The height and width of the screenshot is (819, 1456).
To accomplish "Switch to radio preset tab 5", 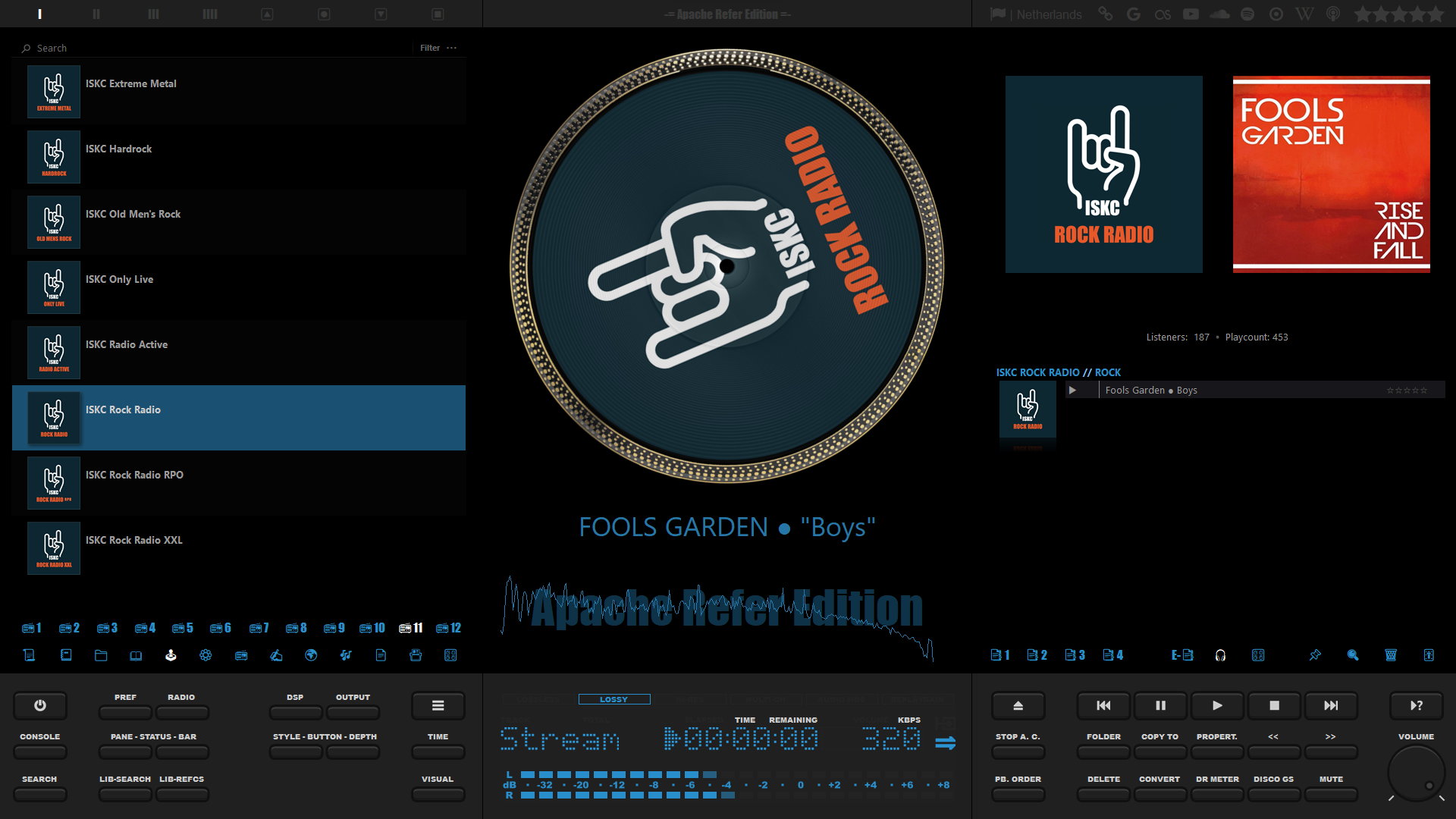I will [183, 628].
